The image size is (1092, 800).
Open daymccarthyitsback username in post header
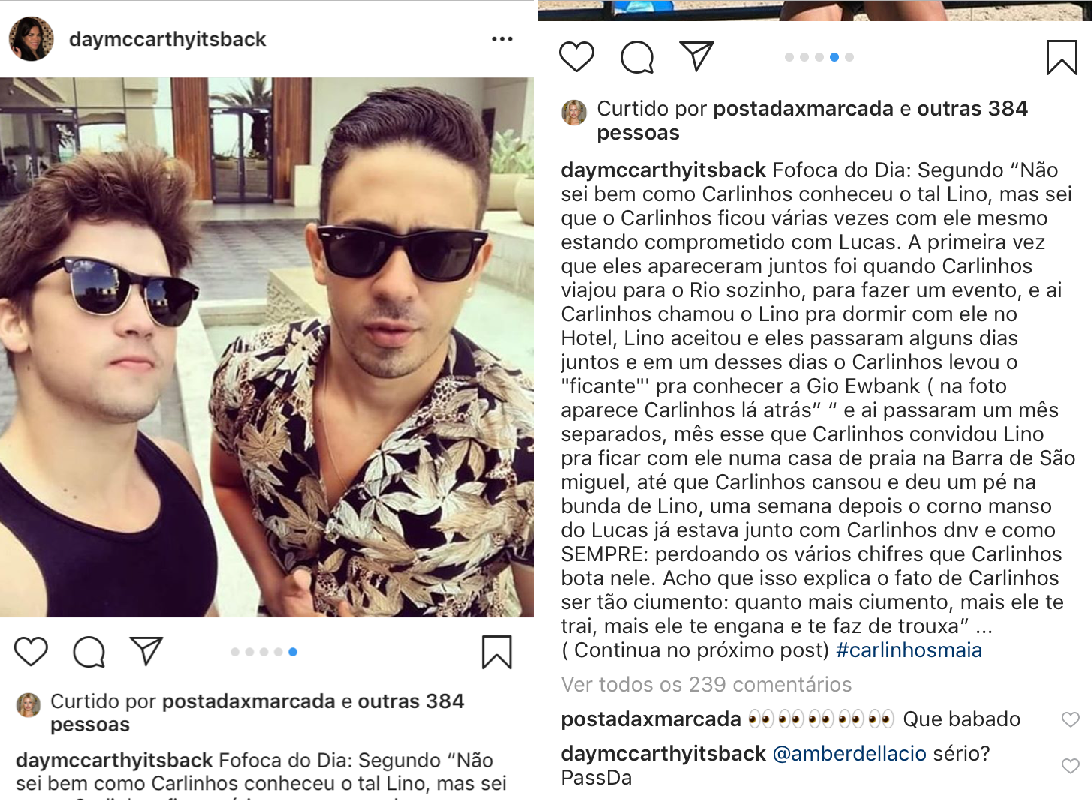167,39
